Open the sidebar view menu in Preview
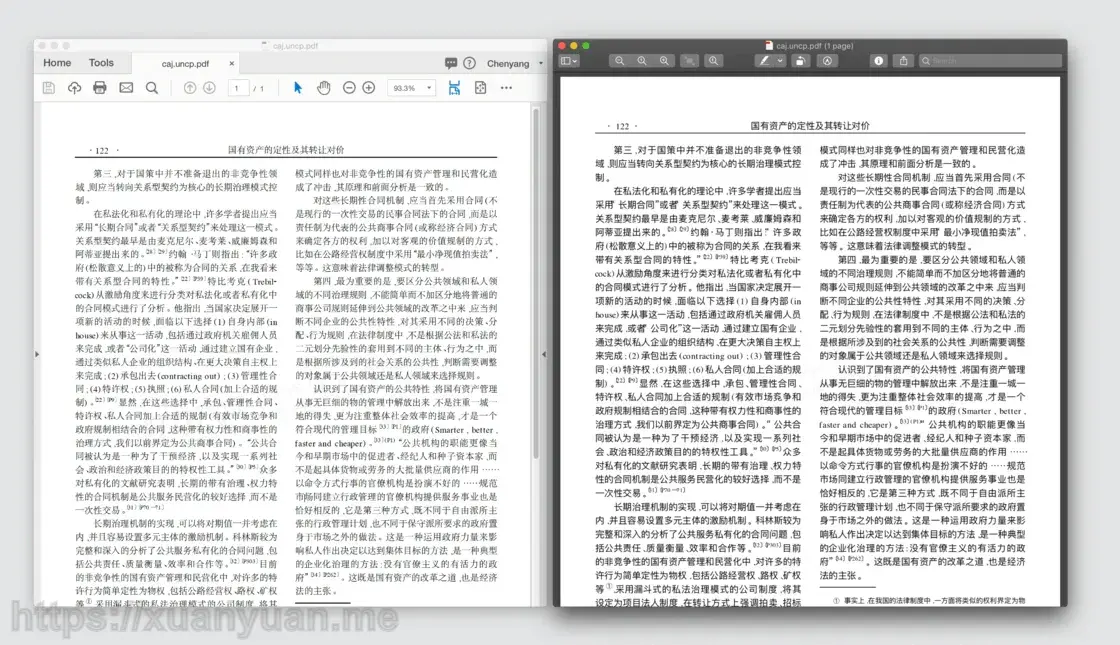The width and height of the screenshot is (1120, 645). point(569,61)
